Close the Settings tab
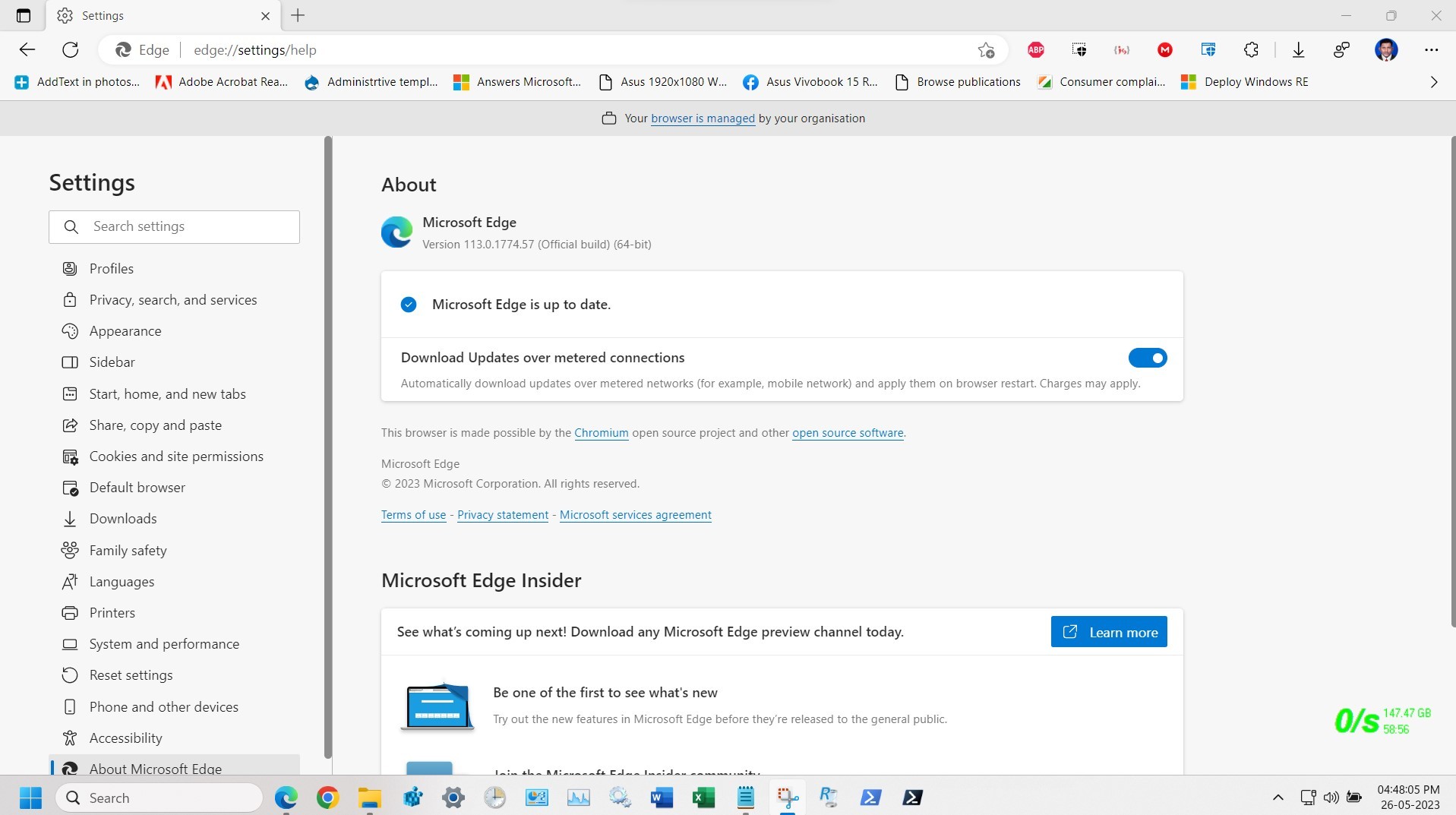The height and width of the screenshot is (815, 1456). click(265, 15)
